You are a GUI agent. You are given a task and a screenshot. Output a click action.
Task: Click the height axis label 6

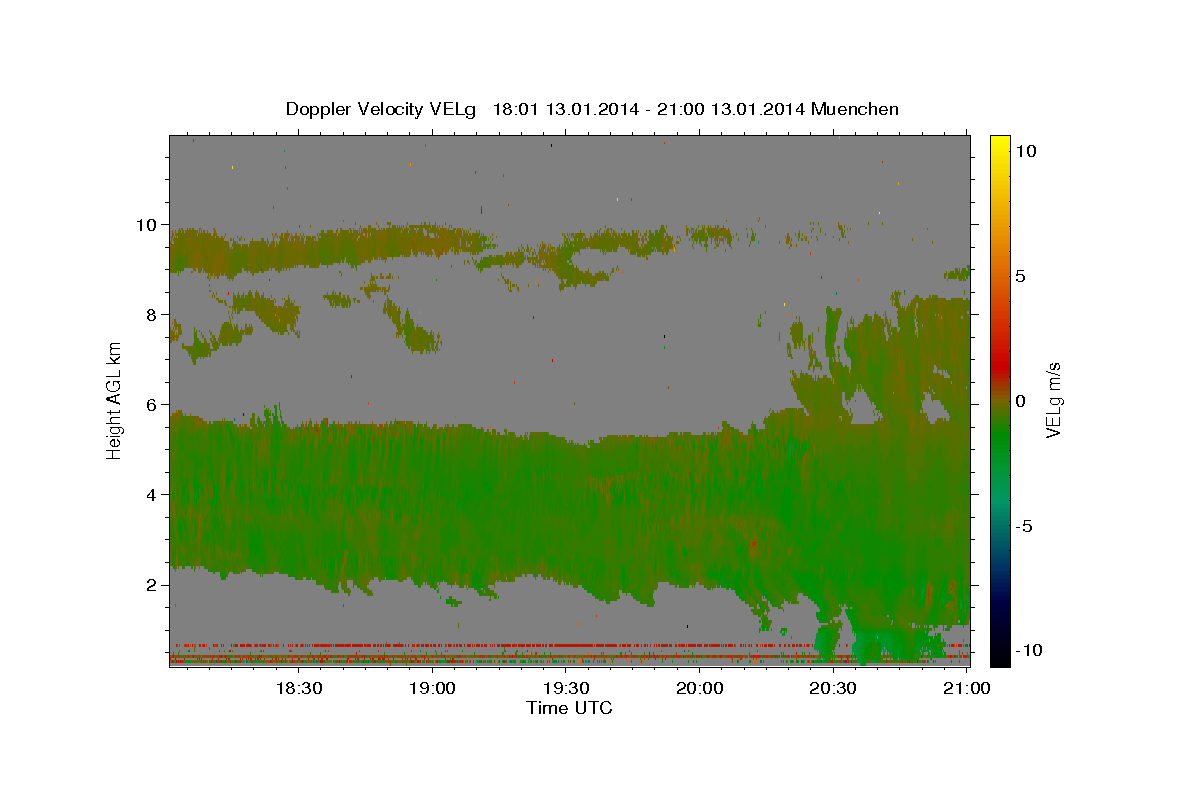pyautogui.click(x=153, y=404)
